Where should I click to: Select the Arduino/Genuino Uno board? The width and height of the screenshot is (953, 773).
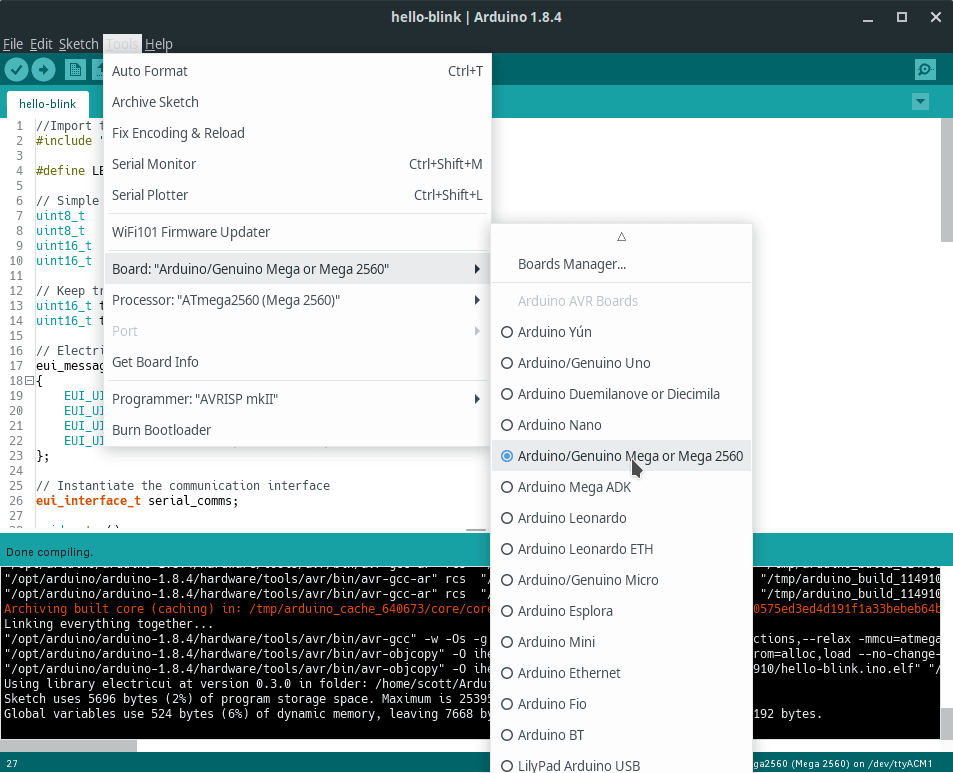(x=584, y=363)
